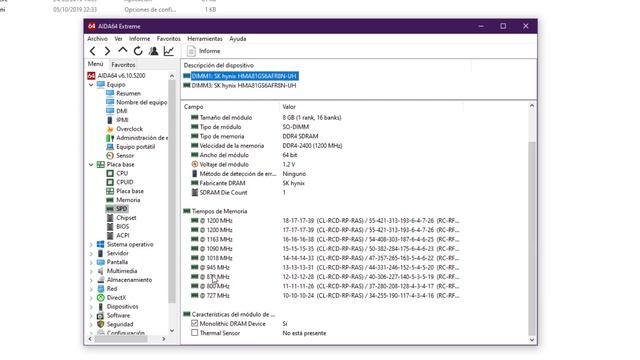Open the graph chart toolbar icon

click(x=169, y=51)
